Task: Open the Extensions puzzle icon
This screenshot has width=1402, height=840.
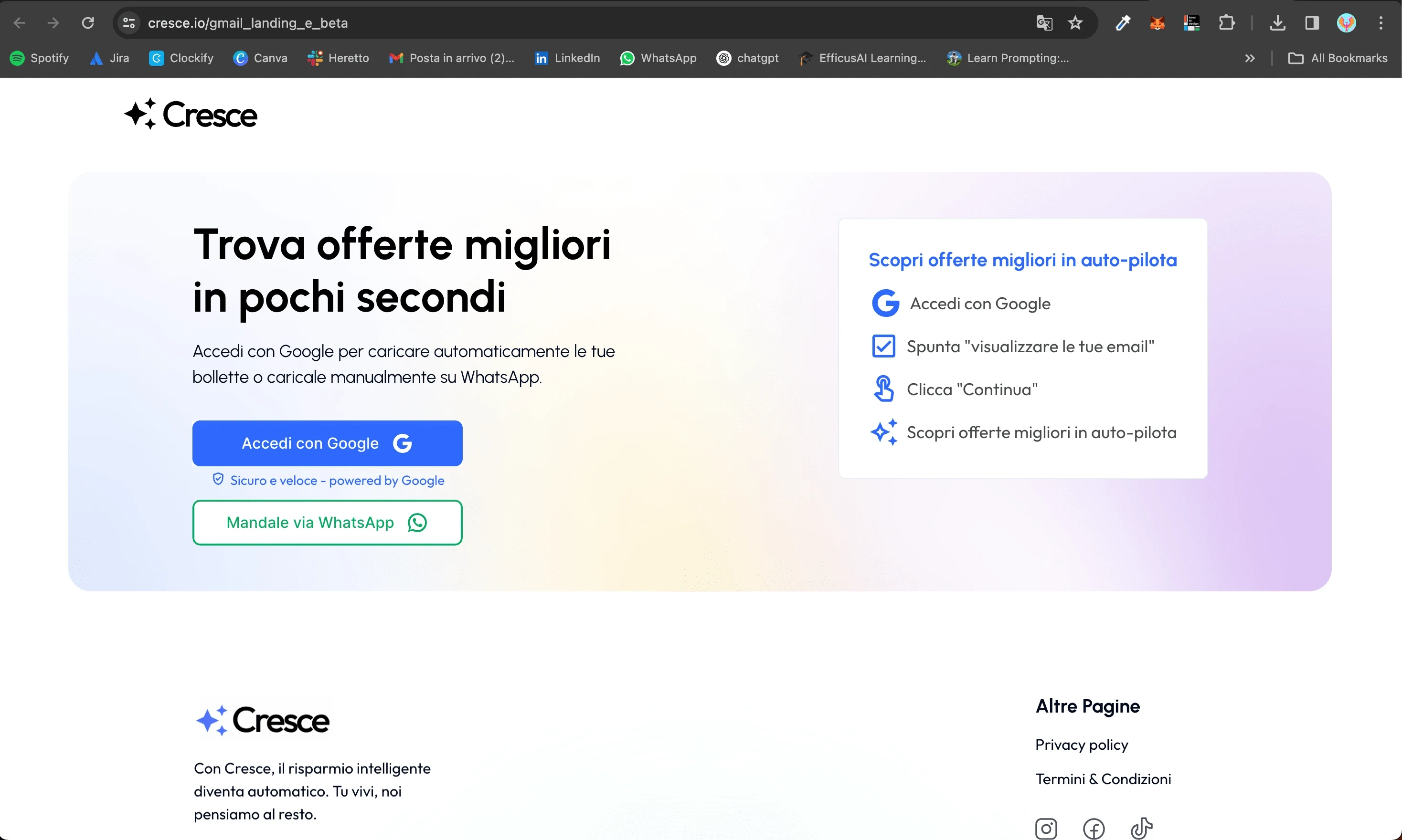Action: tap(1226, 23)
